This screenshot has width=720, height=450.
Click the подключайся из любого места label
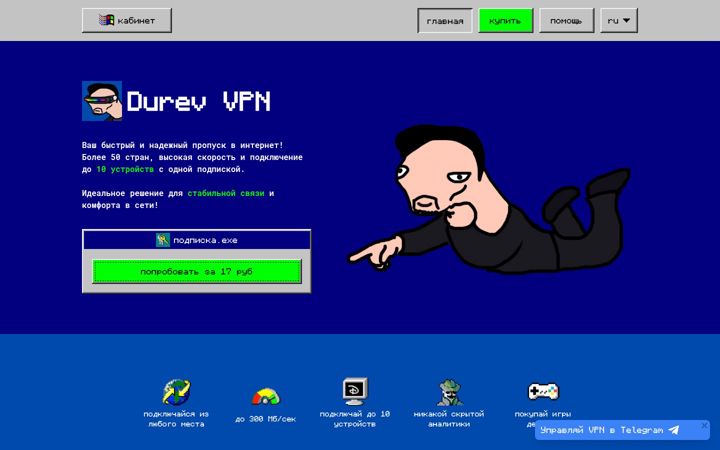(x=176, y=419)
